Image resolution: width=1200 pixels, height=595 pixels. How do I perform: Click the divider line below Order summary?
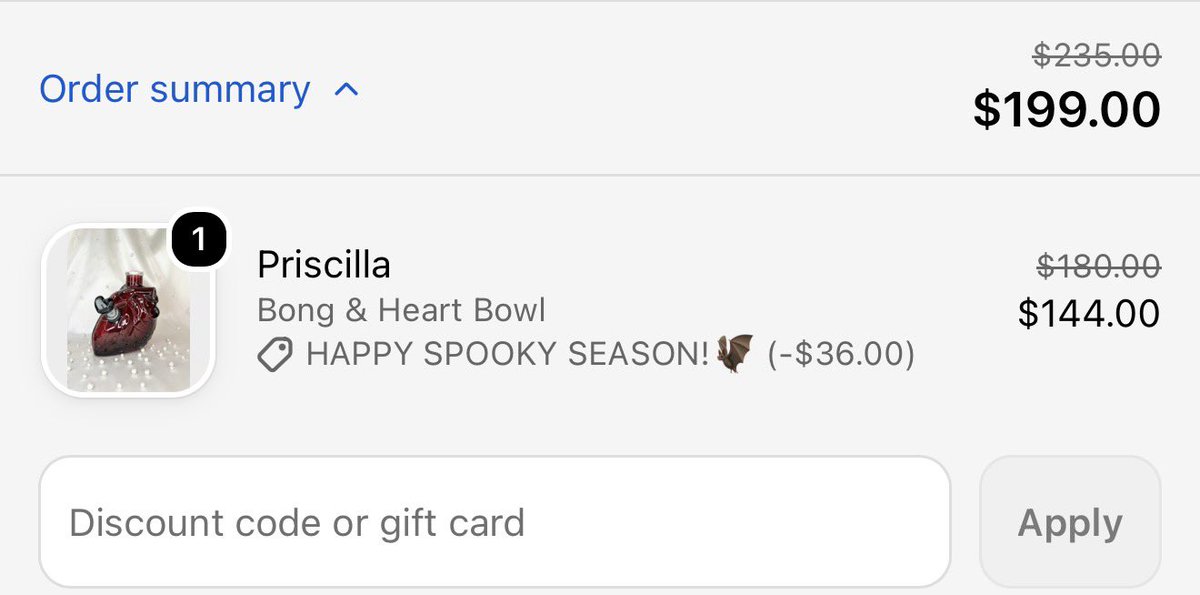pos(600,175)
